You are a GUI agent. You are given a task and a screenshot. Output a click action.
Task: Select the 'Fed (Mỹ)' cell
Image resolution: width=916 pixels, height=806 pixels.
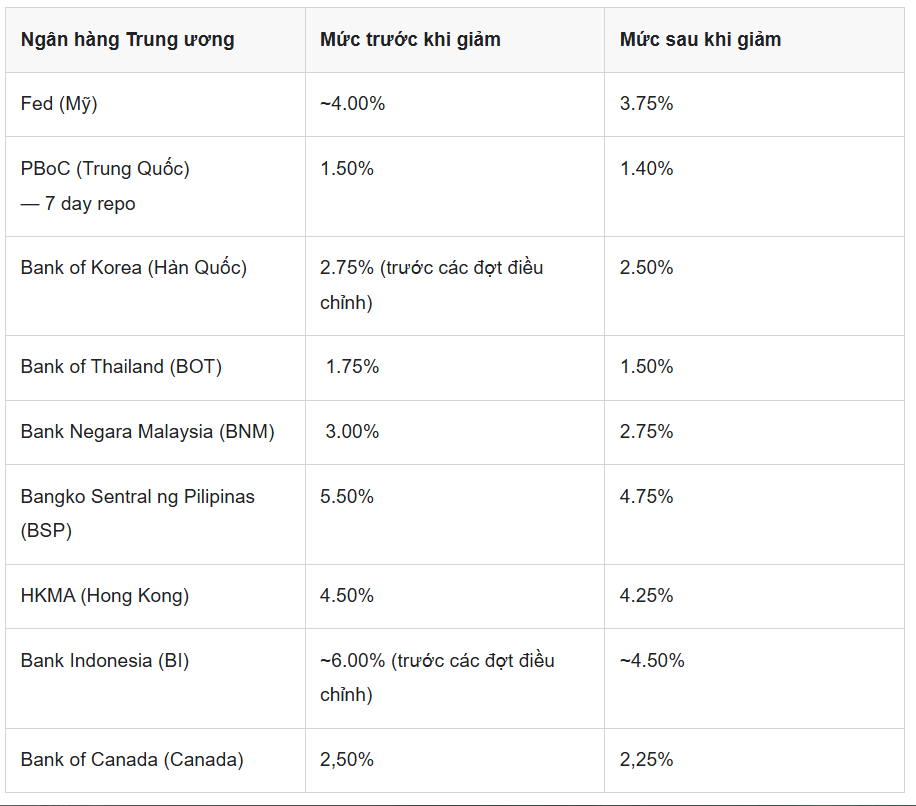pyautogui.click(x=59, y=104)
